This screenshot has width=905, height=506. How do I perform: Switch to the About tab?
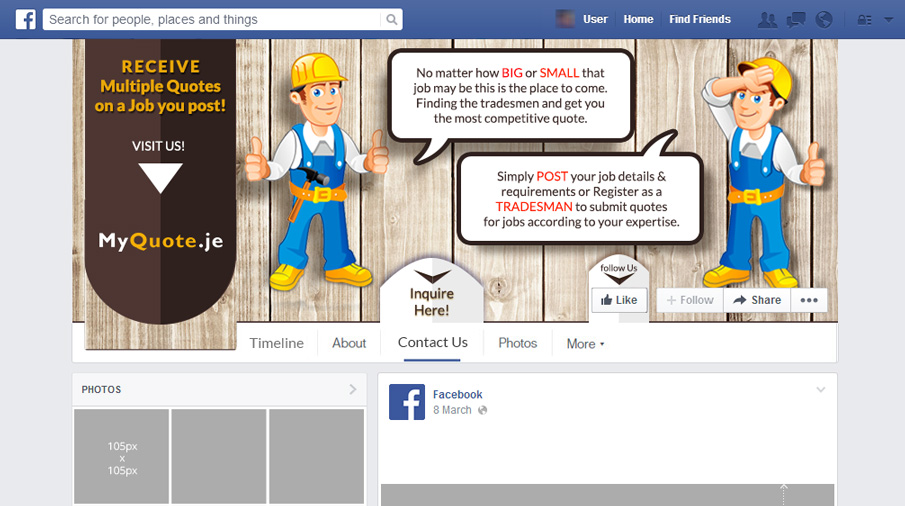pyautogui.click(x=349, y=343)
